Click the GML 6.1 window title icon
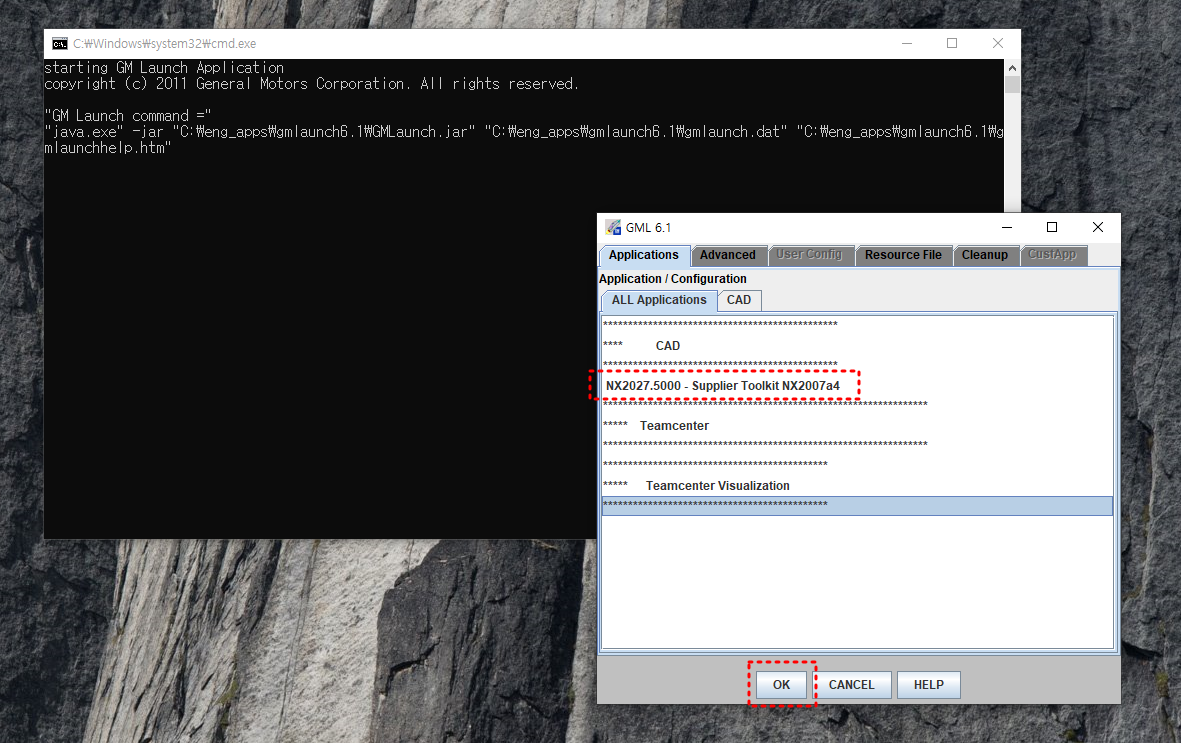This screenshot has height=743, width=1181. [613, 228]
